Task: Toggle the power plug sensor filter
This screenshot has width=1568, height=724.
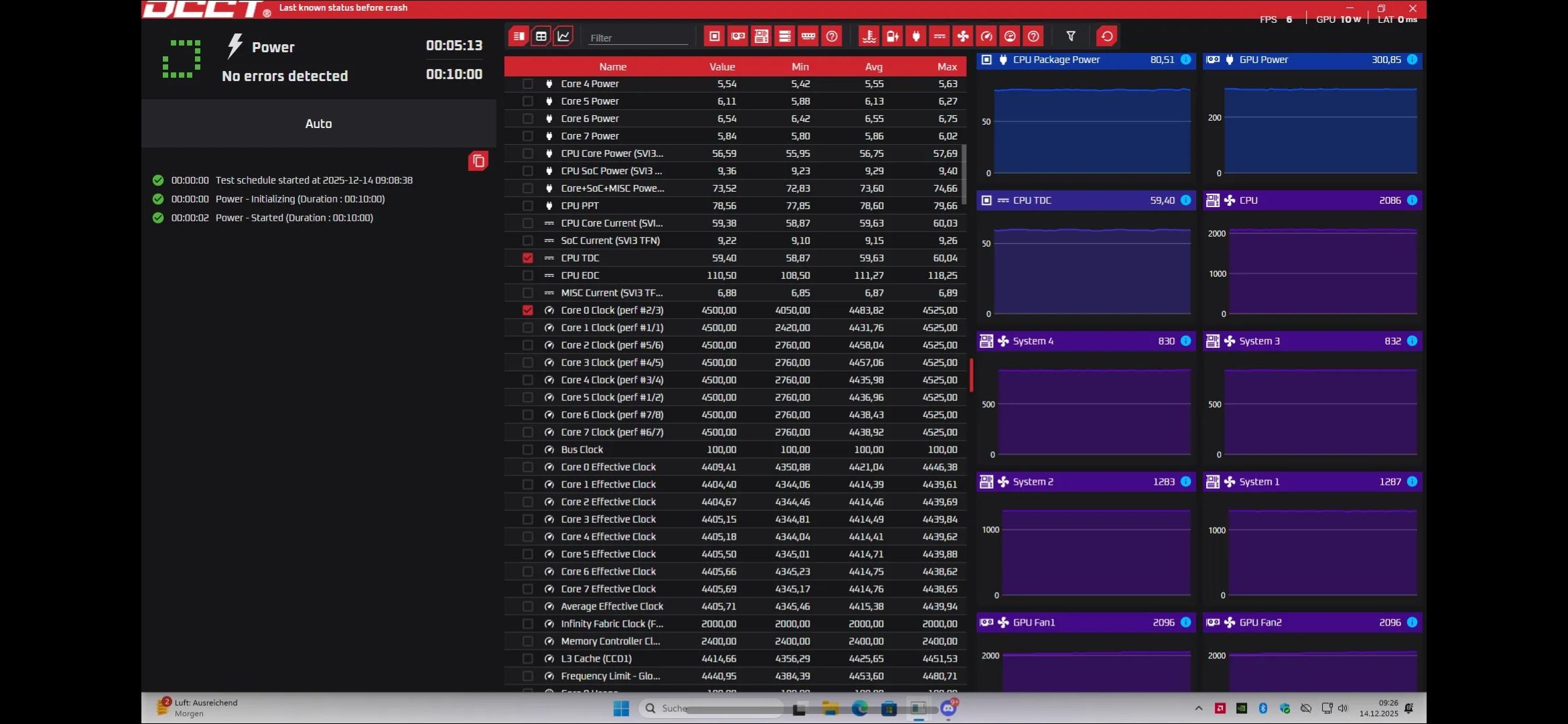Action: [916, 36]
